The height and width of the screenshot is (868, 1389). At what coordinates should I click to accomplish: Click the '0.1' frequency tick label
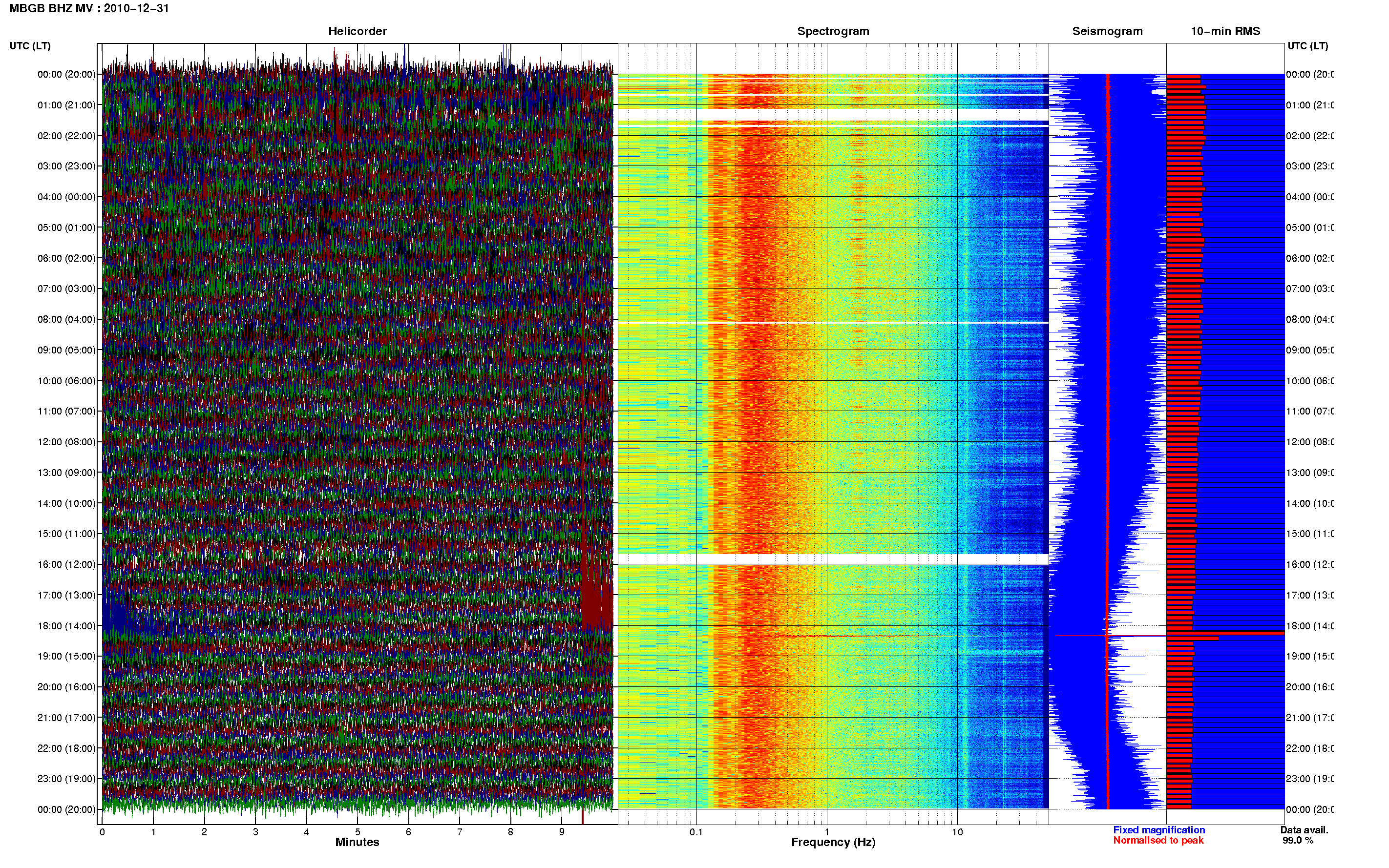click(x=696, y=832)
